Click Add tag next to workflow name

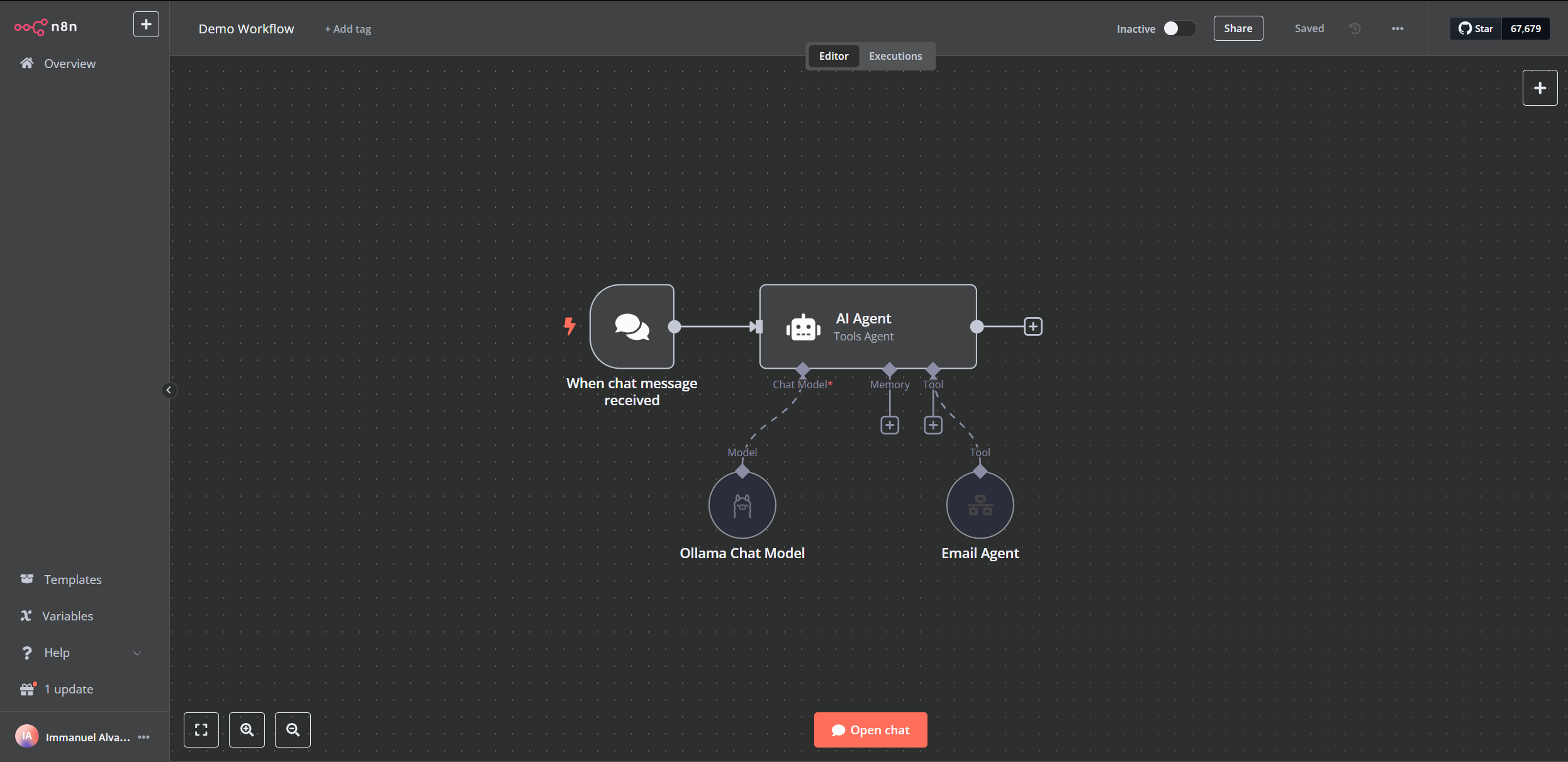pyautogui.click(x=348, y=29)
